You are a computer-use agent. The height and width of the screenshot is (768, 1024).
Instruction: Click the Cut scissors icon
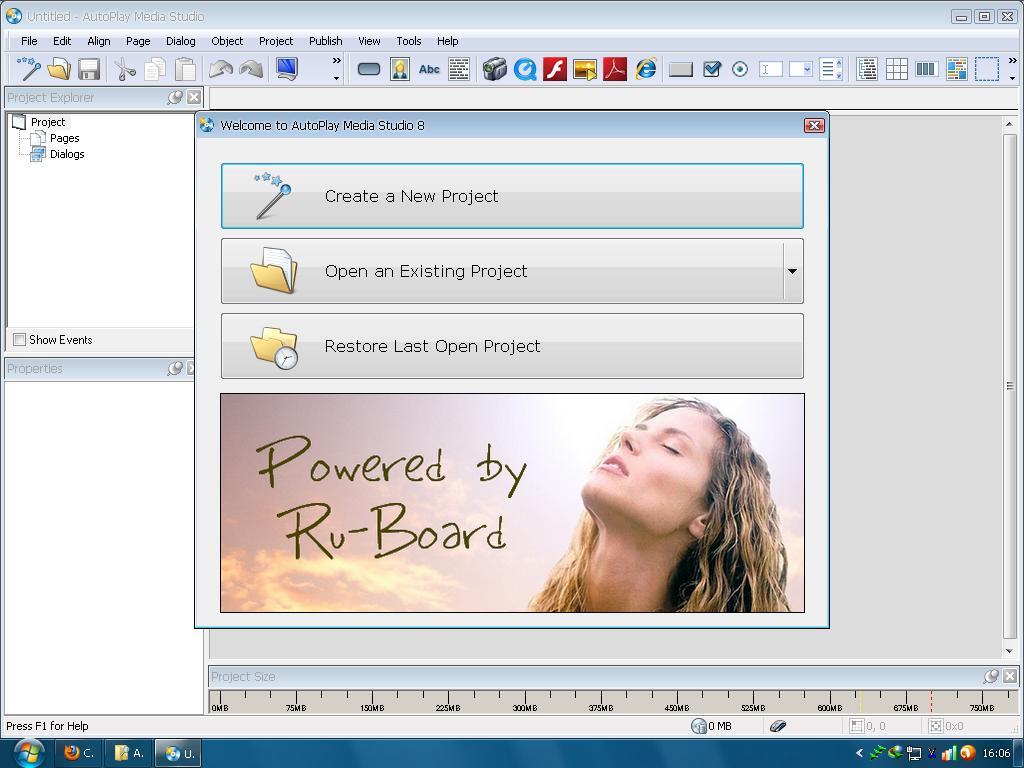point(124,69)
